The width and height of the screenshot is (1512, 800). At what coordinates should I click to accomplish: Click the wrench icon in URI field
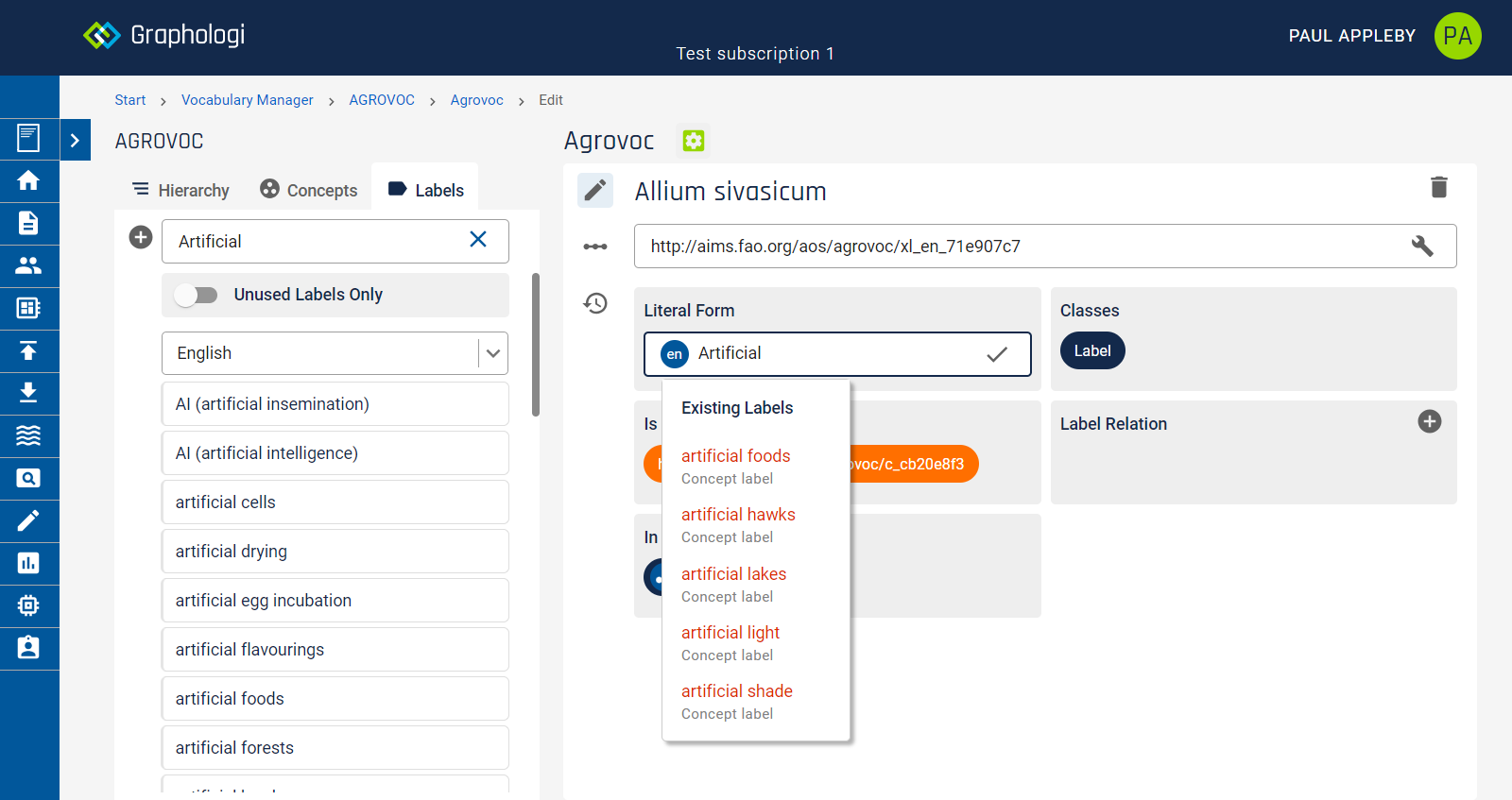tap(1422, 246)
